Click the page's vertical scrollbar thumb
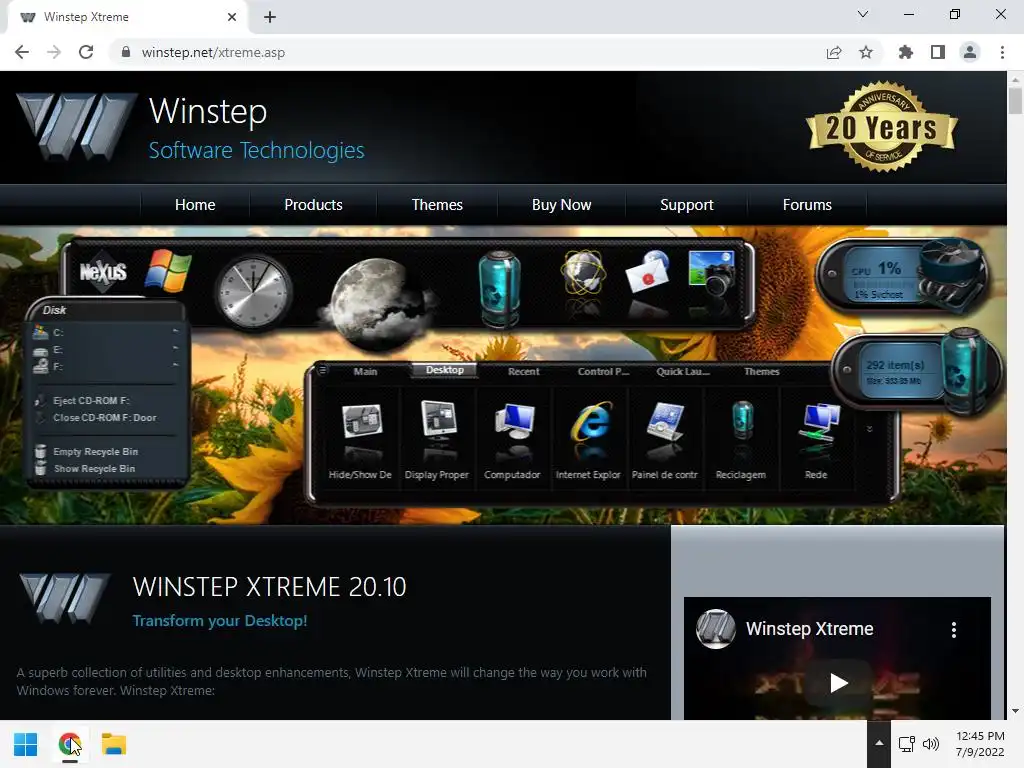1024x768 pixels. coord(1015,101)
